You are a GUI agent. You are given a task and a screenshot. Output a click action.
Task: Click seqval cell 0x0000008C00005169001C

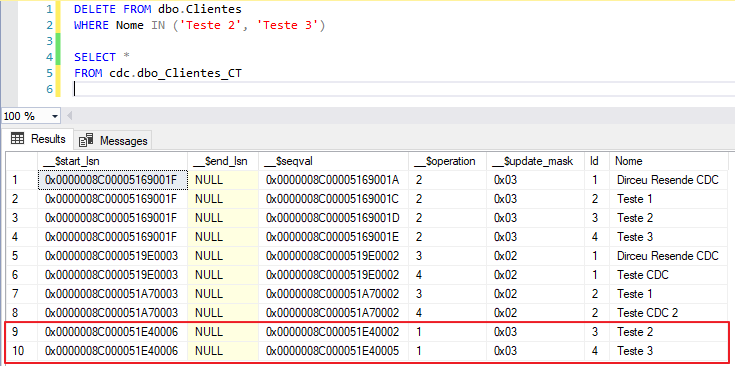pyautogui.click(x=333, y=199)
